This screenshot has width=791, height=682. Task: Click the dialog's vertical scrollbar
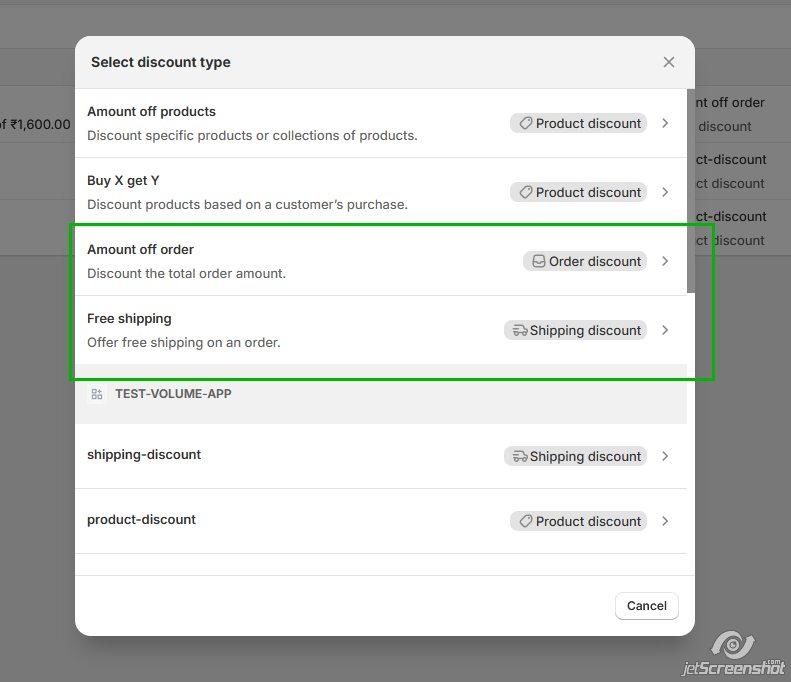(690, 190)
